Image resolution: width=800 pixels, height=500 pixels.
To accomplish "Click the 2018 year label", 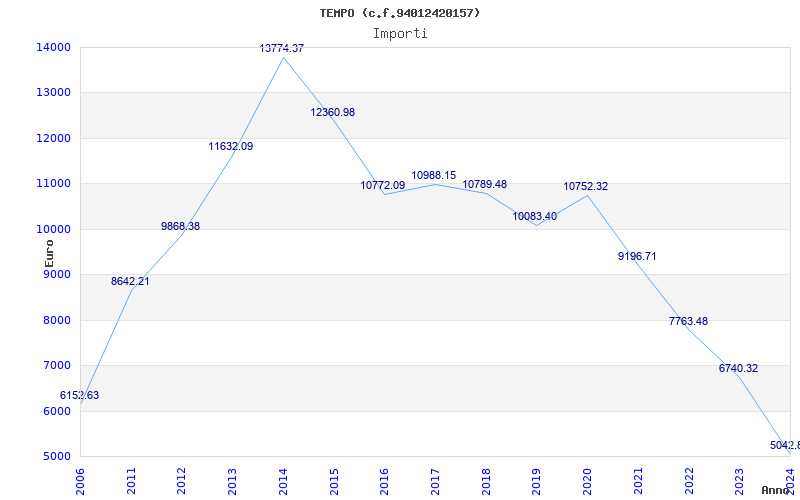I will 486,482.
